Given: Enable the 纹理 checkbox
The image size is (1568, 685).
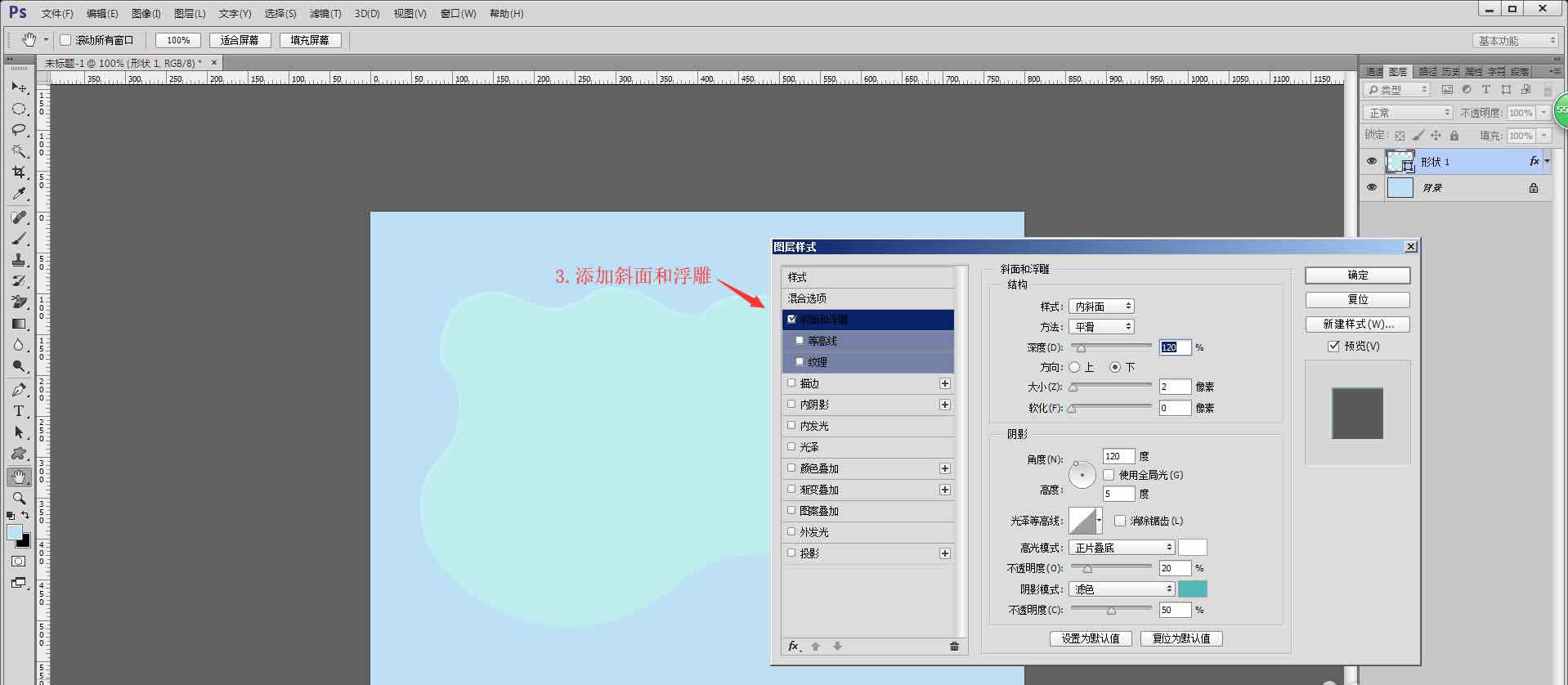Looking at the screenshot, I should 800,361.
